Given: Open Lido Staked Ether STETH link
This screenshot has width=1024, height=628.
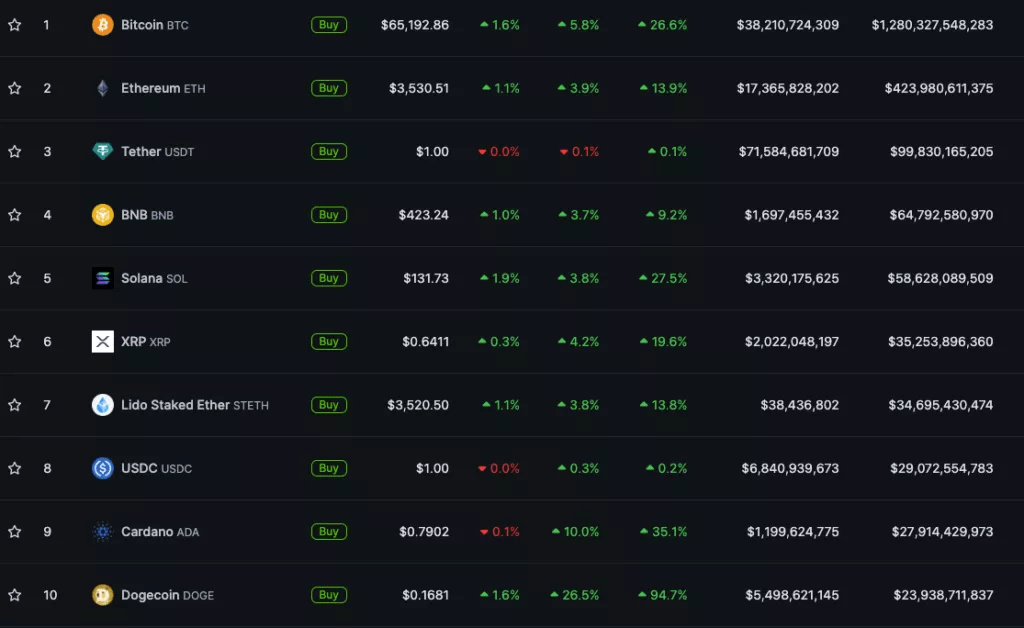Looking at the screenshot, I should coord(195,405).
